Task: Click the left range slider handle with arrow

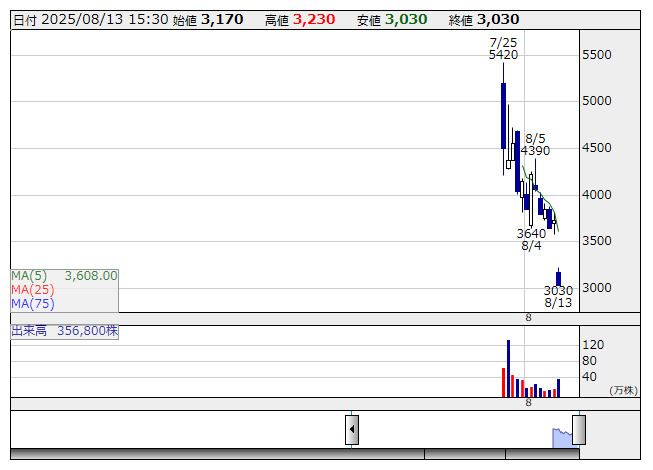Action: 352,430
